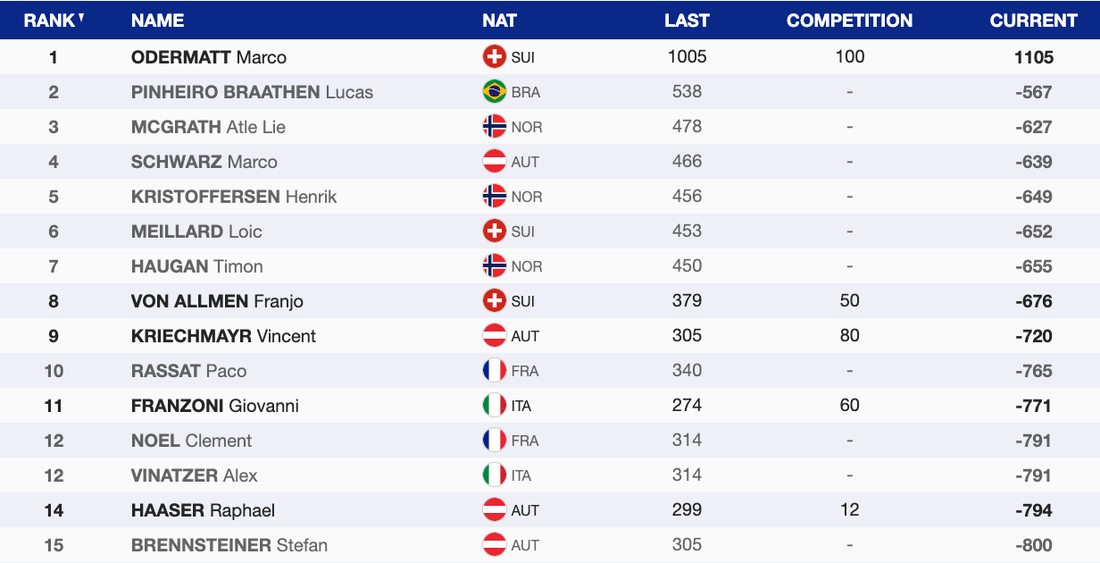This screenshot has height=563, width=1100.
Task: Click the NAT column header
Action: pyautogui.click(x=499, y=20)
